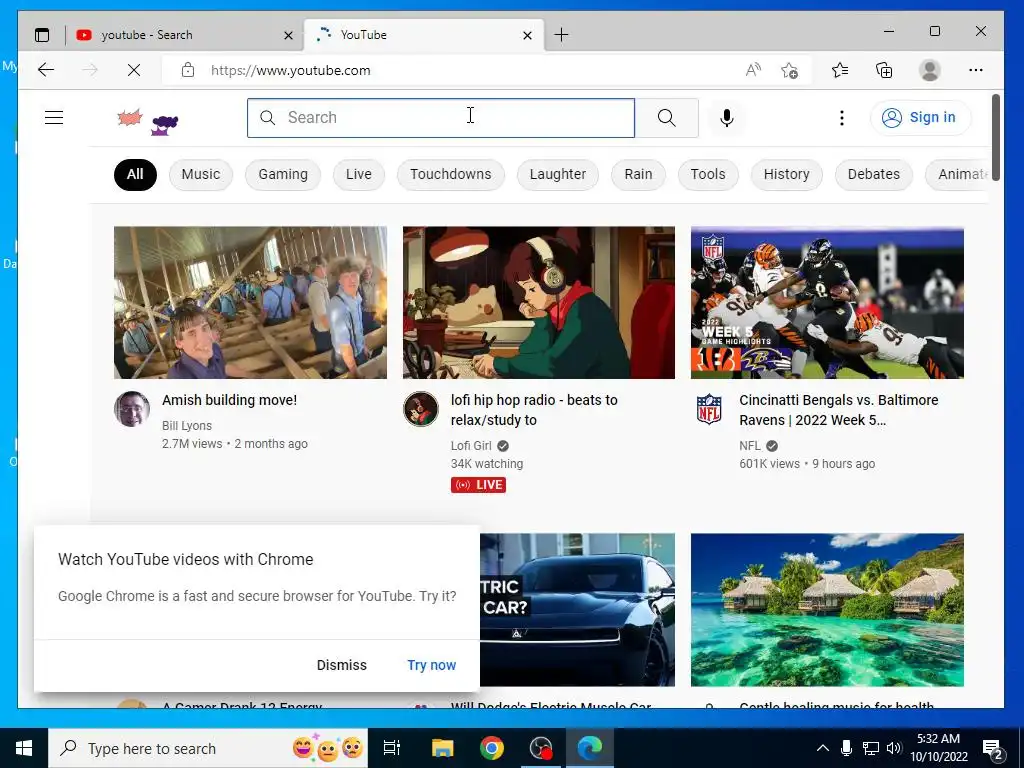Open File Explorer from taskbar
This screenshot has height=768, width=1024.
pyautogui.click(x=442, y=748)
